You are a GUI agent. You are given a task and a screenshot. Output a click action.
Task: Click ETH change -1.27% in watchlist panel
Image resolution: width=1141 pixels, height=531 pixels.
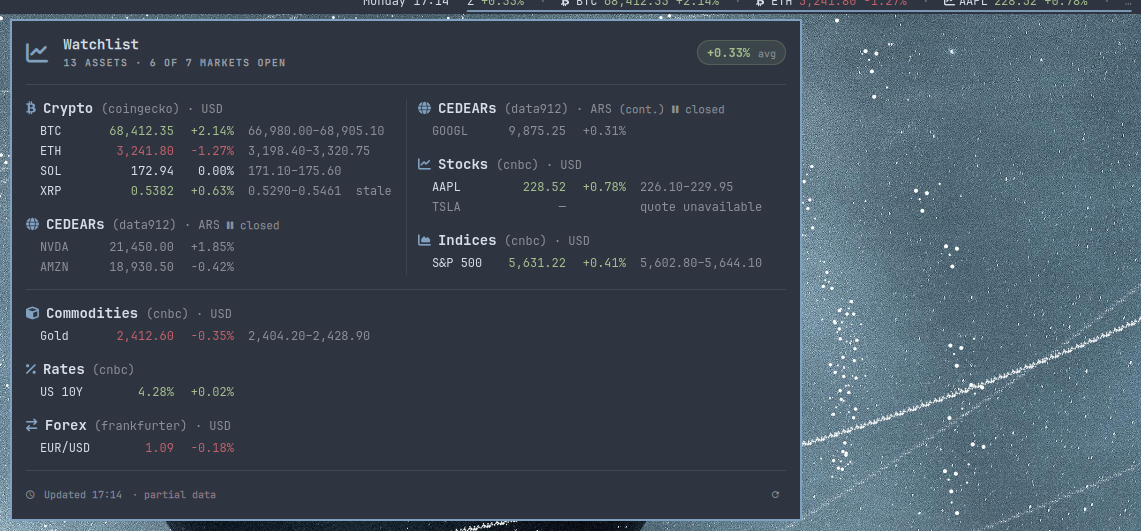click(212, 151)
